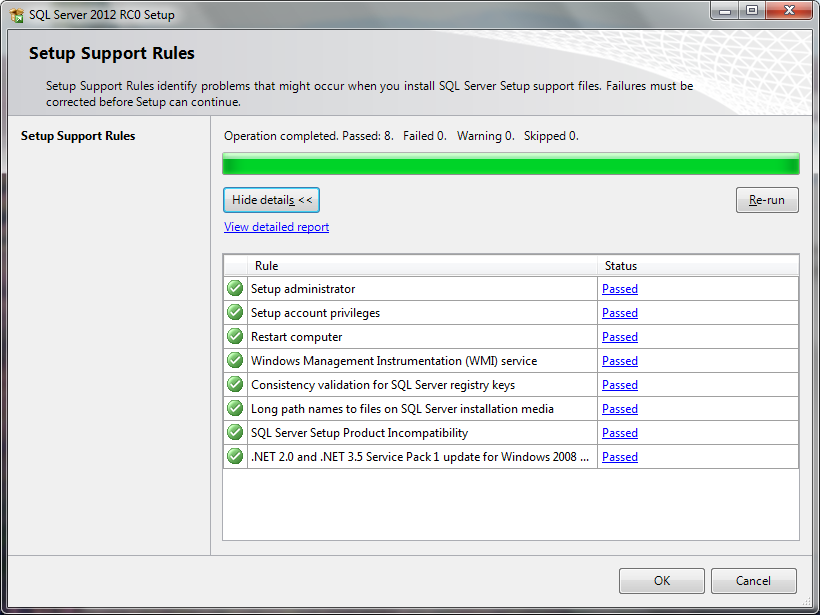This screenshot has width=820, height=615.
Task: Click the Status column header
Action: pyautogui.click(x=698, y=266)
